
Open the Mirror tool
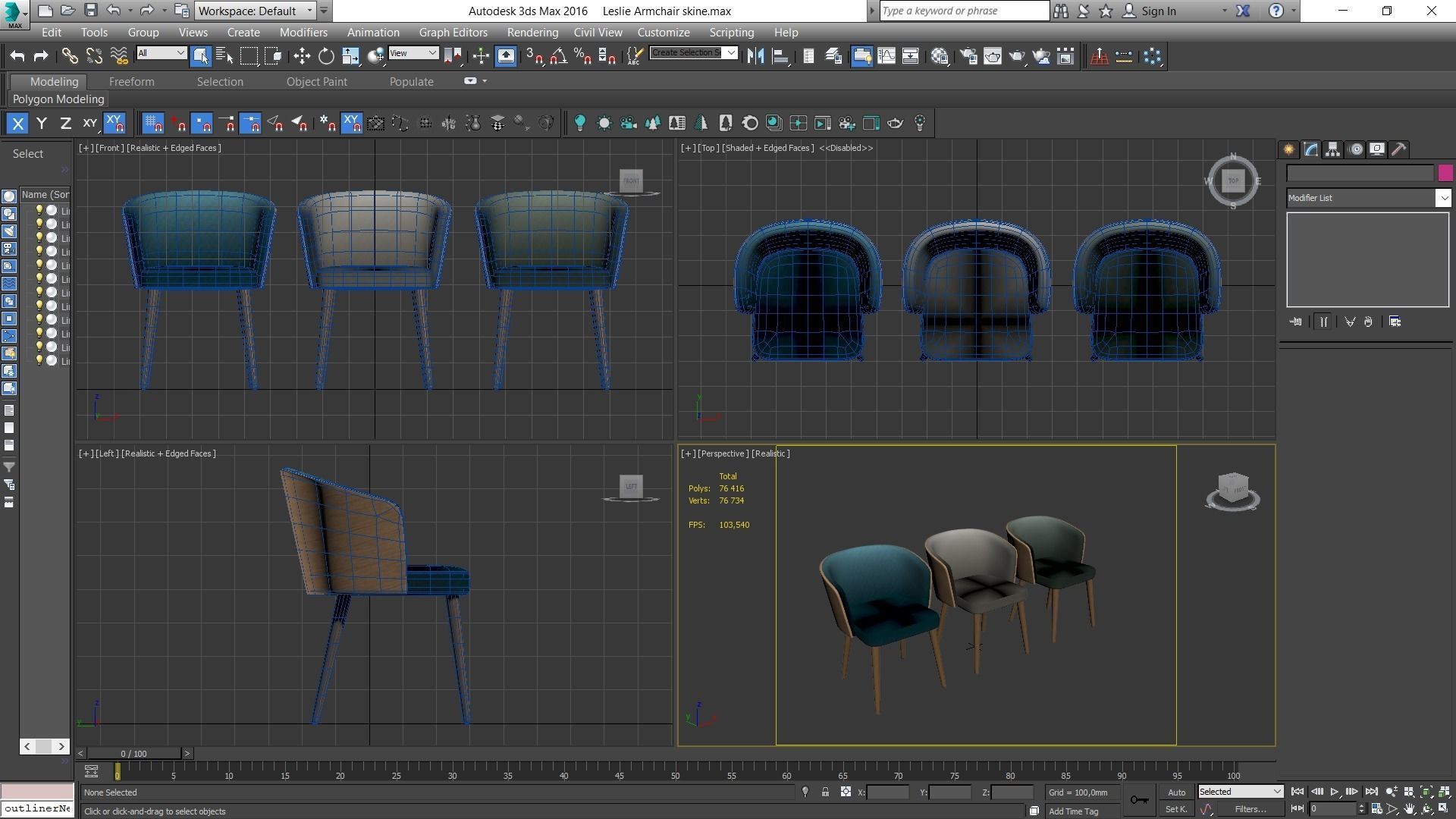(755, 56)
